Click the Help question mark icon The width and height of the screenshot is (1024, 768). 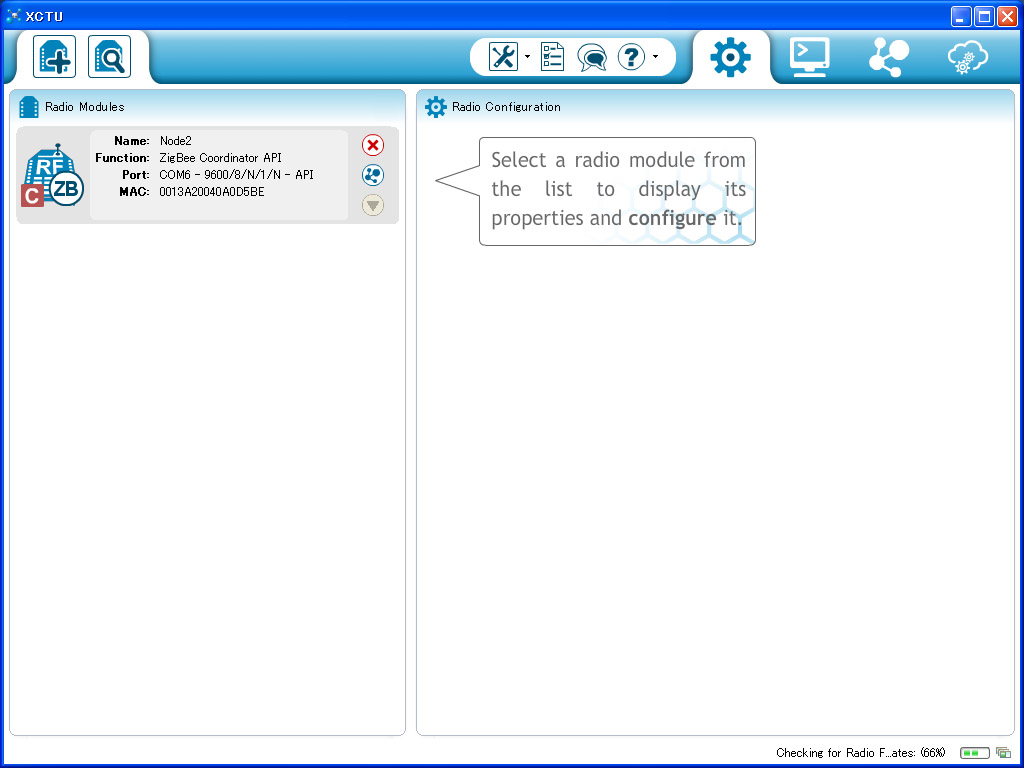coord(632,57)
